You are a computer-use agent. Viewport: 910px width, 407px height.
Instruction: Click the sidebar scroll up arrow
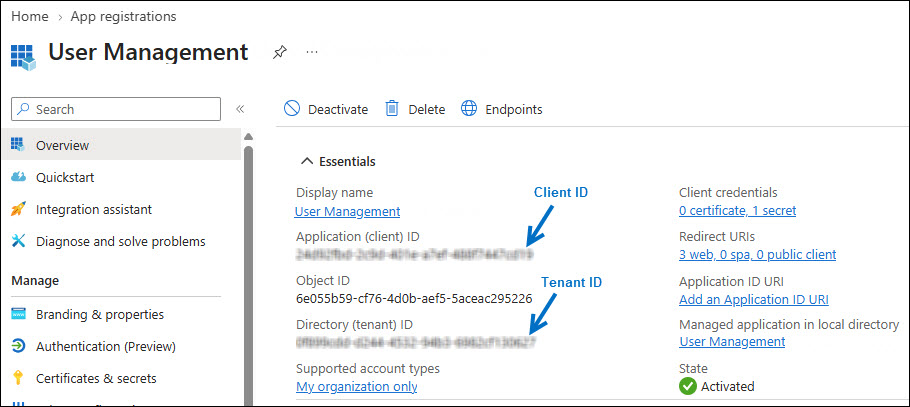click(x=248, y=137)
